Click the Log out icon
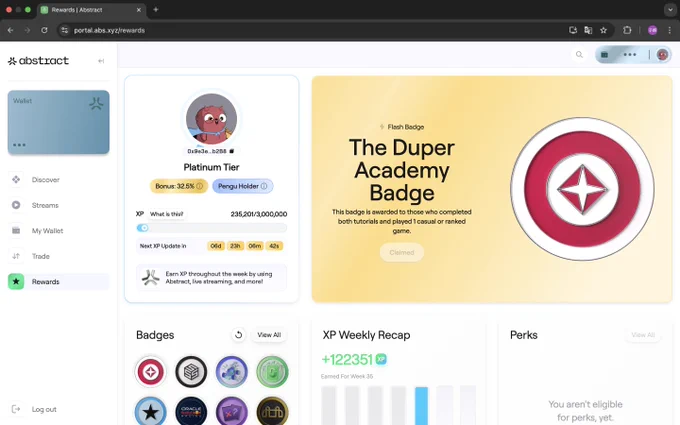The height and width of the screenshot is (425, 680). [16, 409]
